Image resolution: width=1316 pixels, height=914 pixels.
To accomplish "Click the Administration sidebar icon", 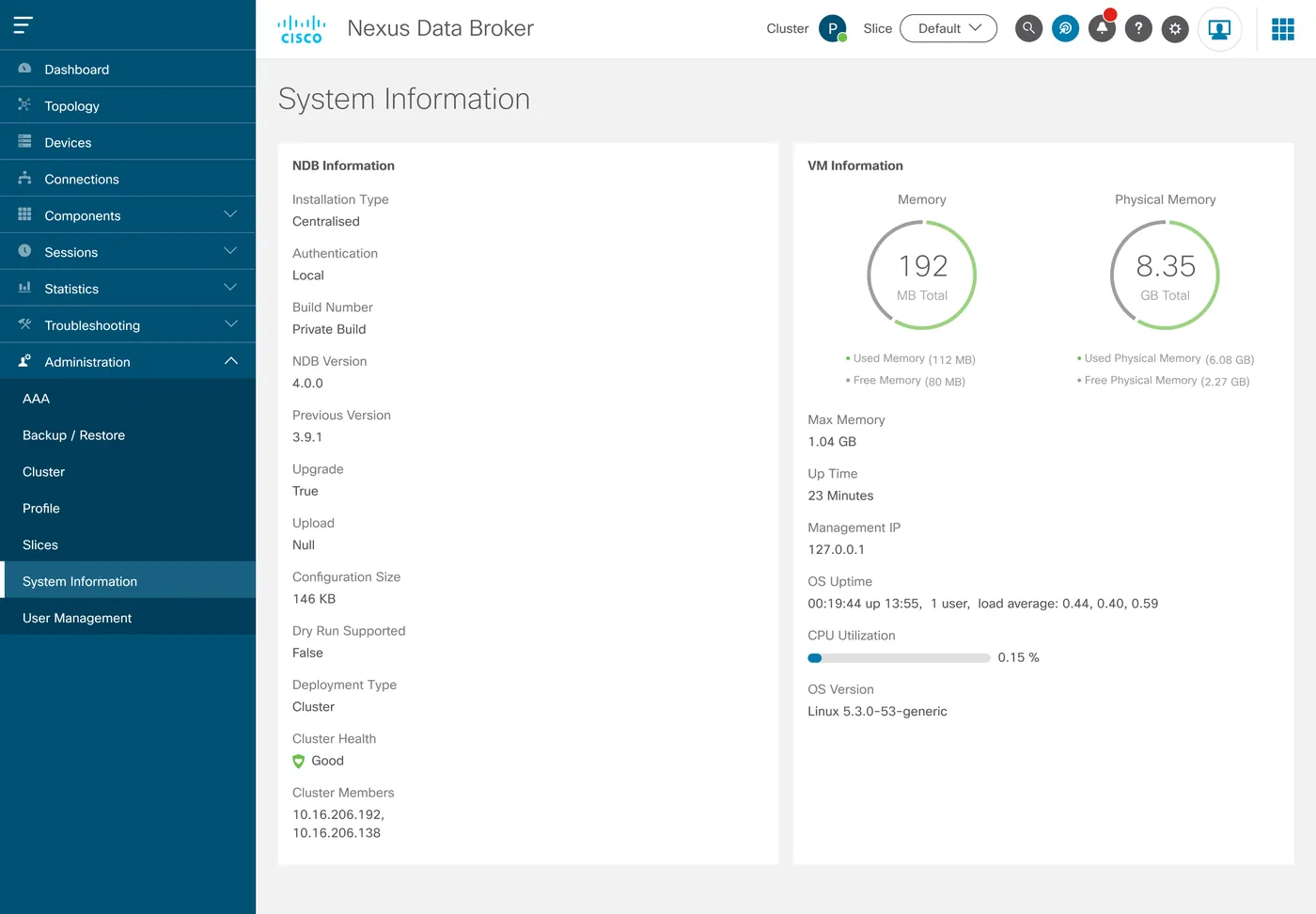I will pyautogui.click(x=24, y=361).
